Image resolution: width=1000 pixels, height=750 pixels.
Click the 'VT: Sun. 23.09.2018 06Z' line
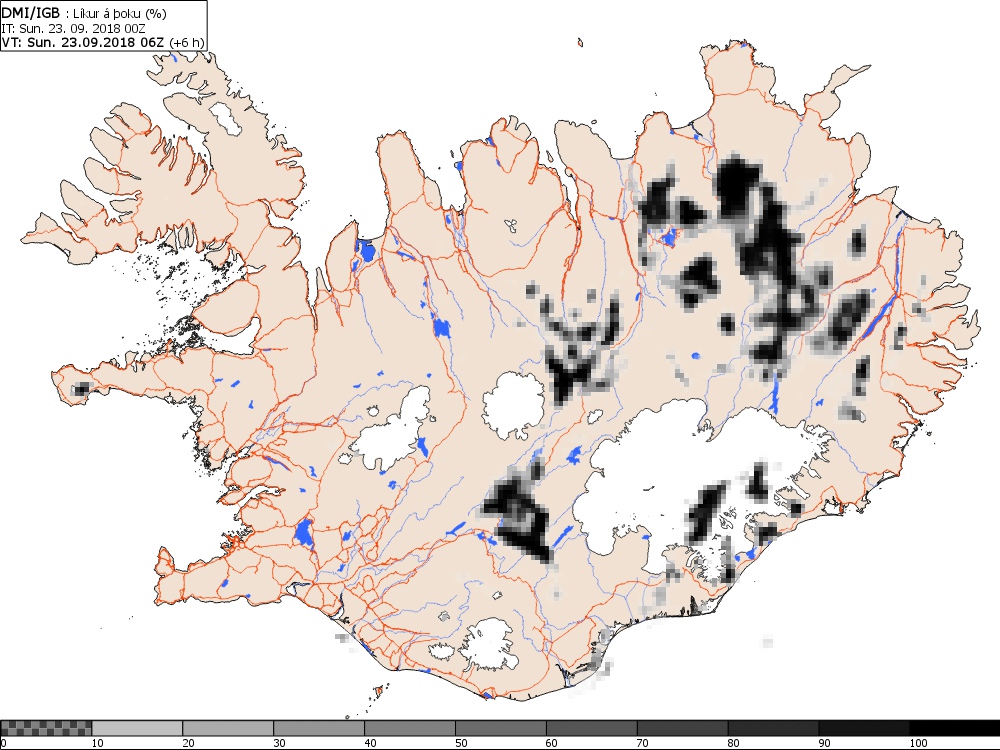pyautogui.click(x=83, y=42)
